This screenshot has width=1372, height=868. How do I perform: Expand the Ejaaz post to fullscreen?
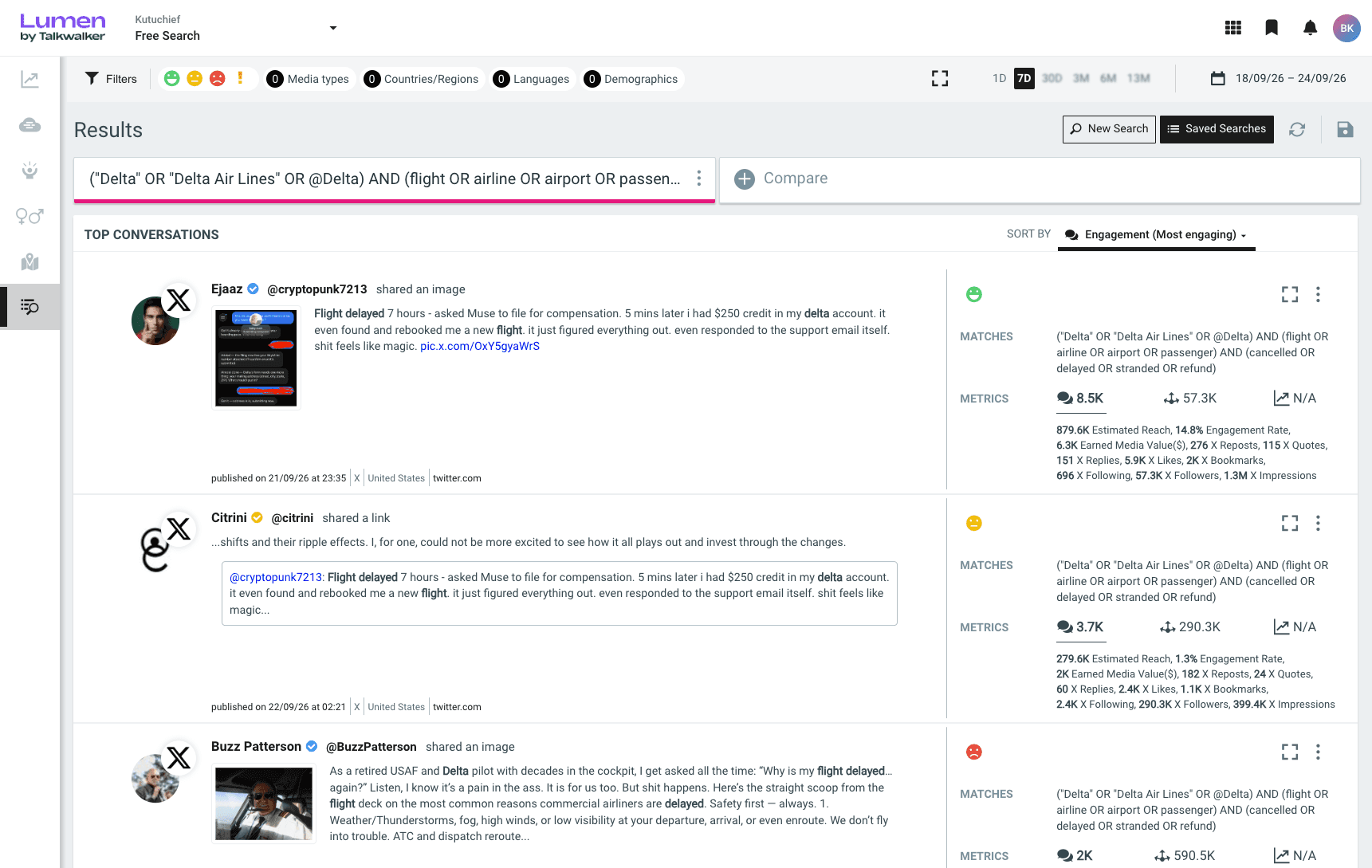tap(1290, 294)
